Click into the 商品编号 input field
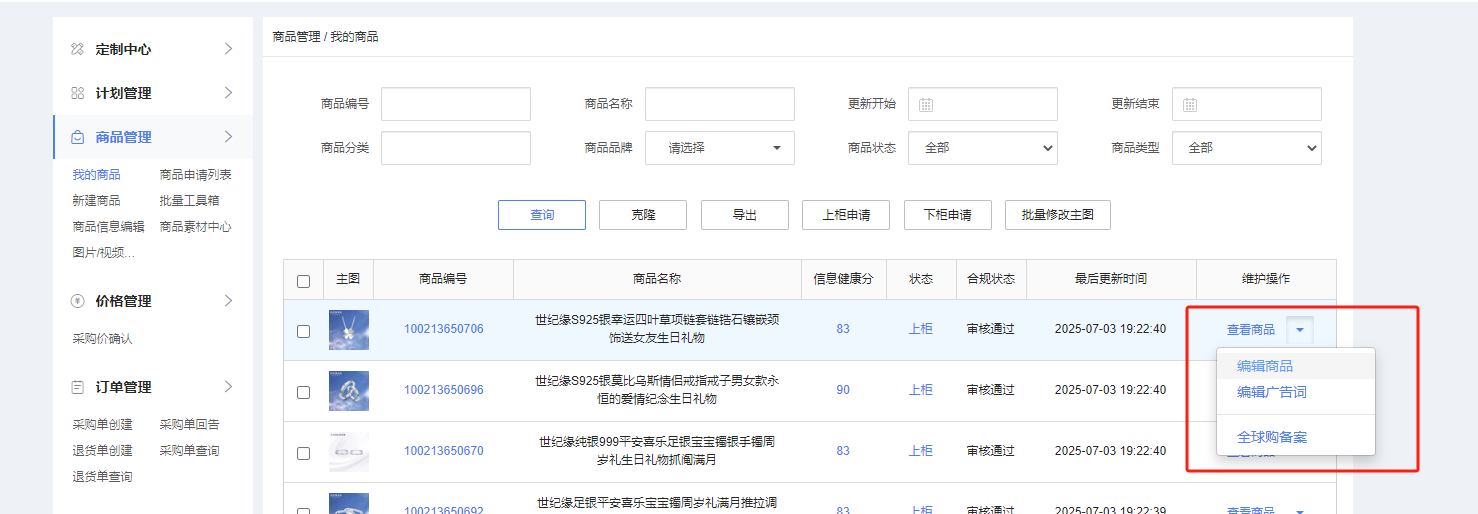 [x=455, y=104]
